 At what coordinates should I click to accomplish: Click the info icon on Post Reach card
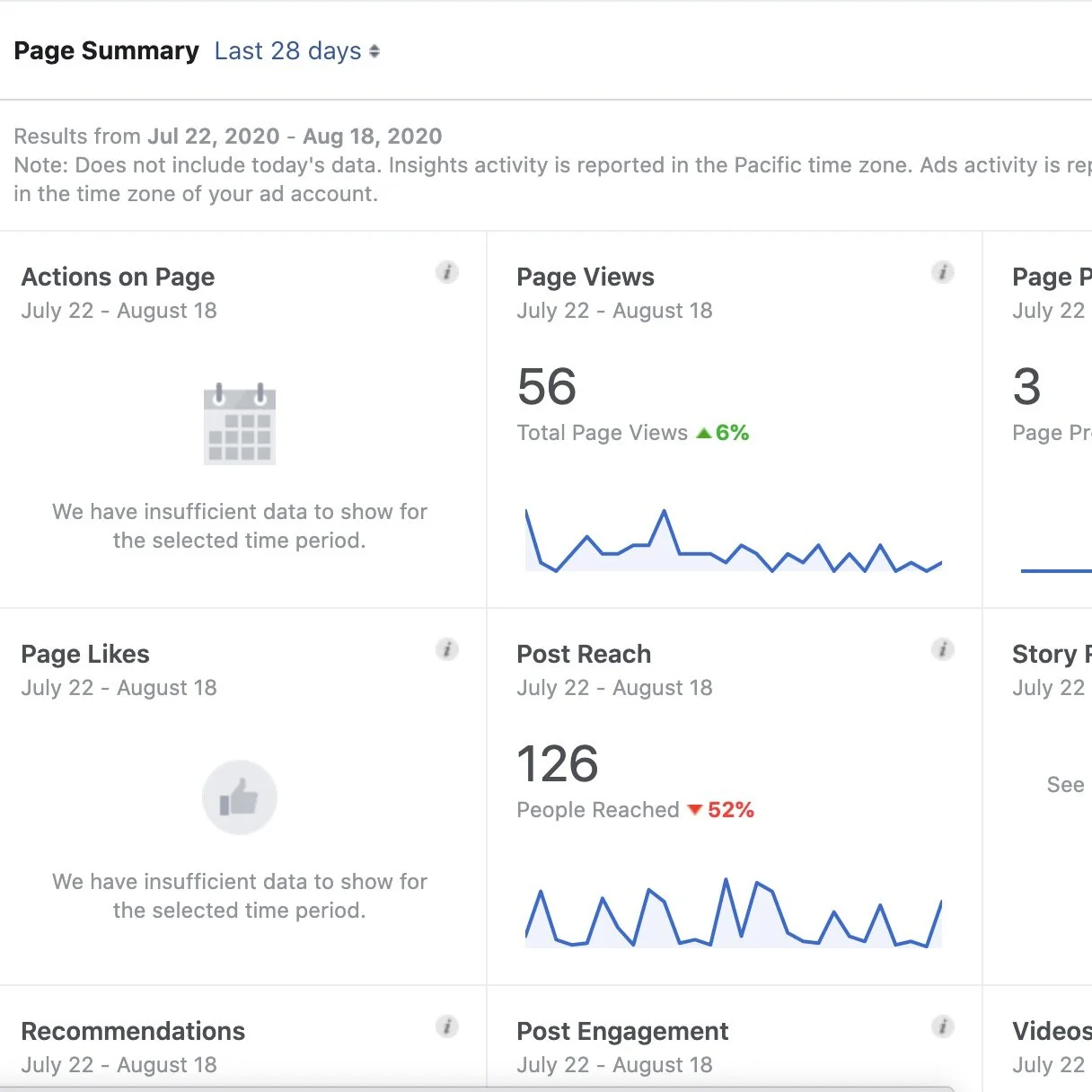943,649
